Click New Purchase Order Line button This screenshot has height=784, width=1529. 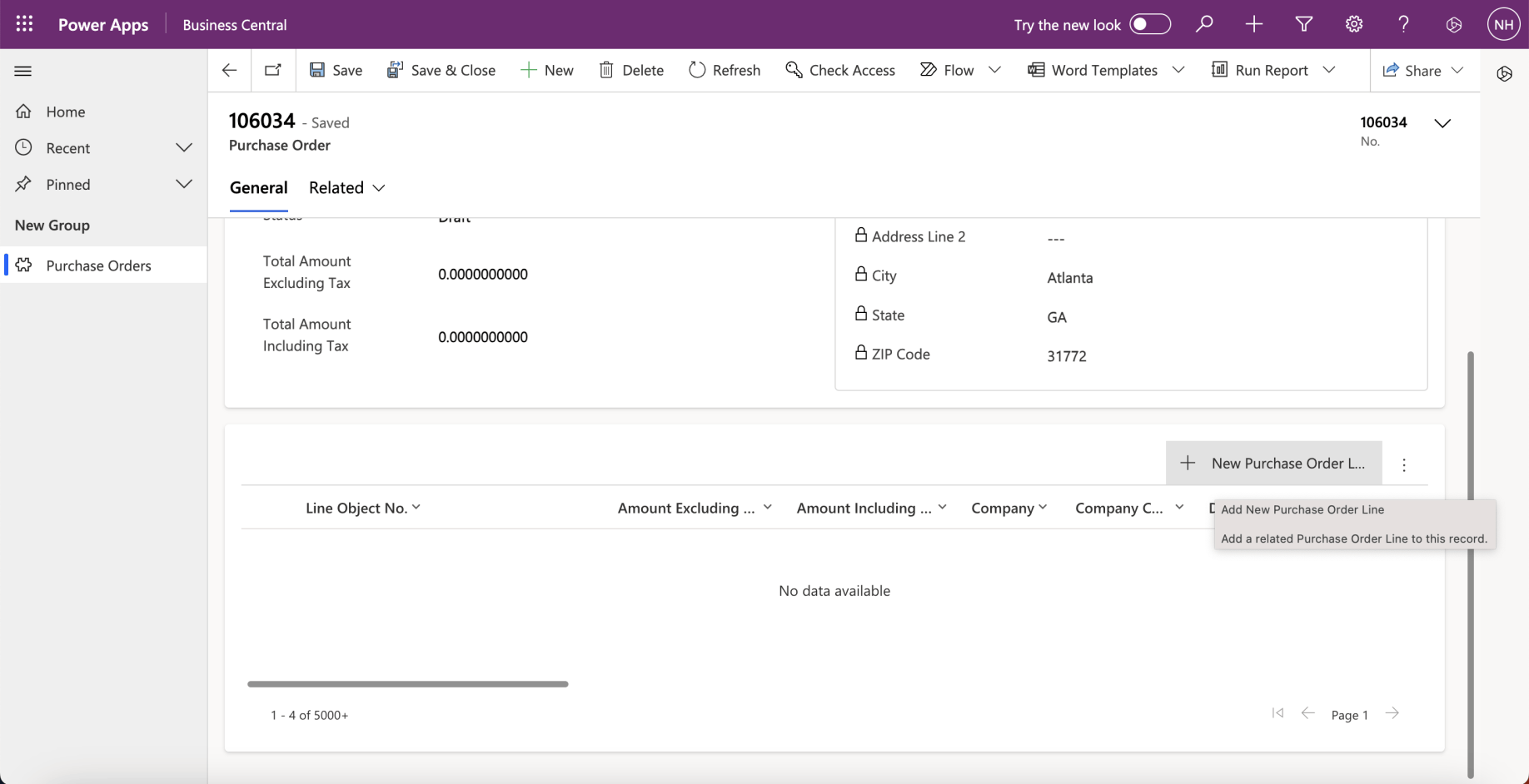1273,463
